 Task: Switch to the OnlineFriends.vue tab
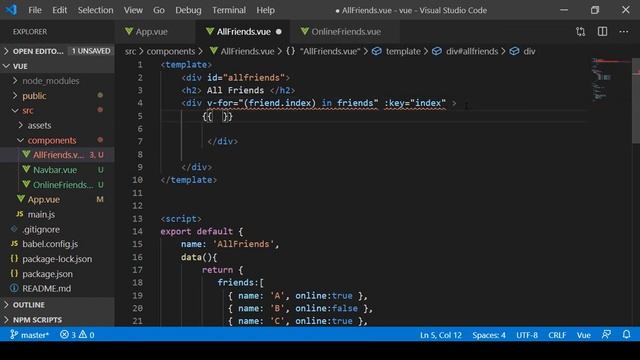[345, 31]
